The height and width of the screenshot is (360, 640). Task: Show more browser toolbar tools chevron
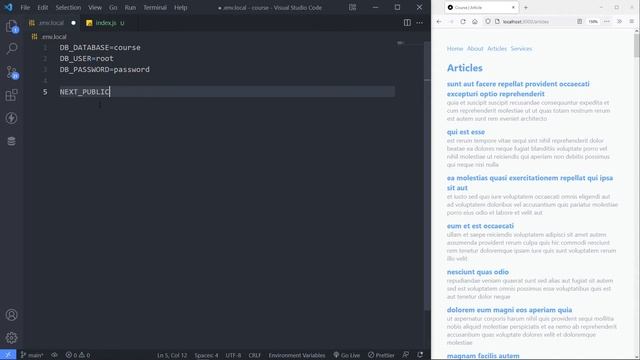coord(619,22)
